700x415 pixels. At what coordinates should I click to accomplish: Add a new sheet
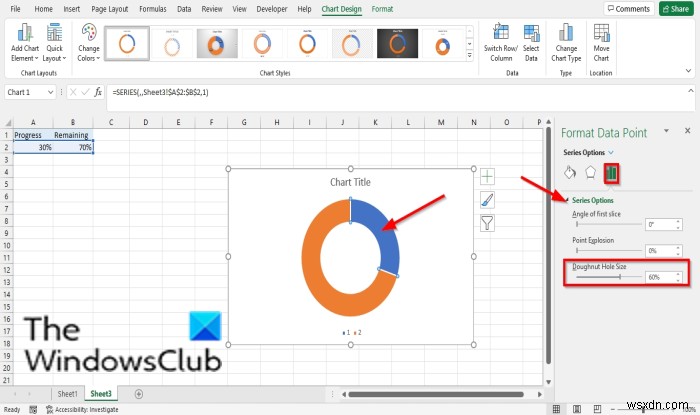click(x=139, y=394)
